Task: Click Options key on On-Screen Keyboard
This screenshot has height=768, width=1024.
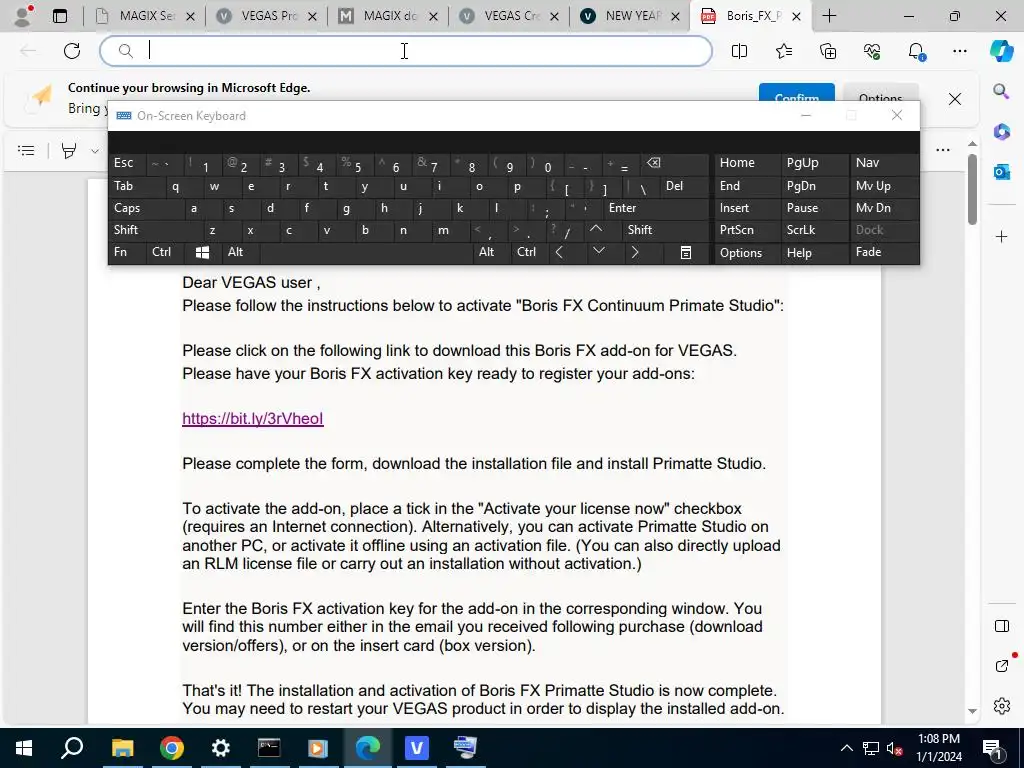Action: pyautogui.click(x=746, y=253)
